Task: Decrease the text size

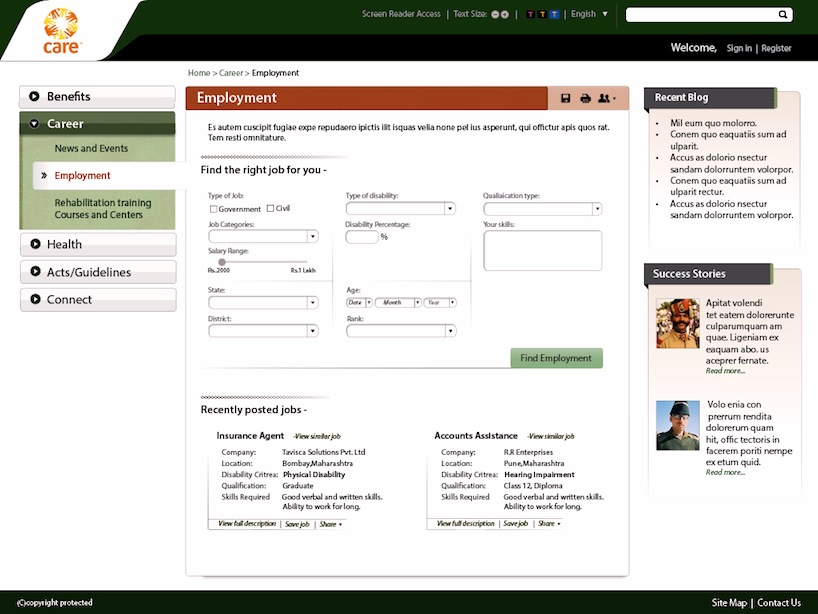Action: (493, 14)
